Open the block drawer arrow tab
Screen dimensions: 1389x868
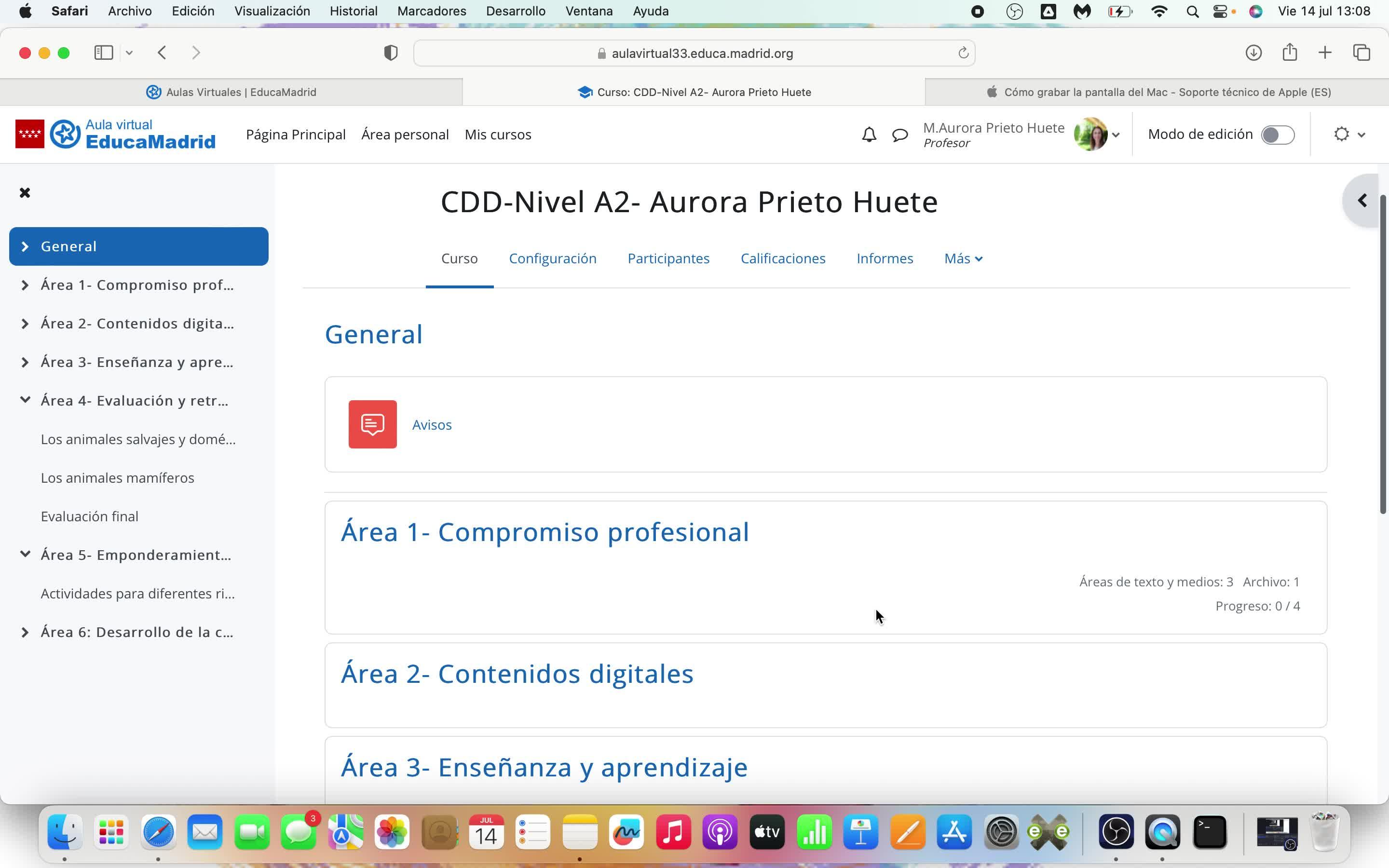click(1362, 200)
